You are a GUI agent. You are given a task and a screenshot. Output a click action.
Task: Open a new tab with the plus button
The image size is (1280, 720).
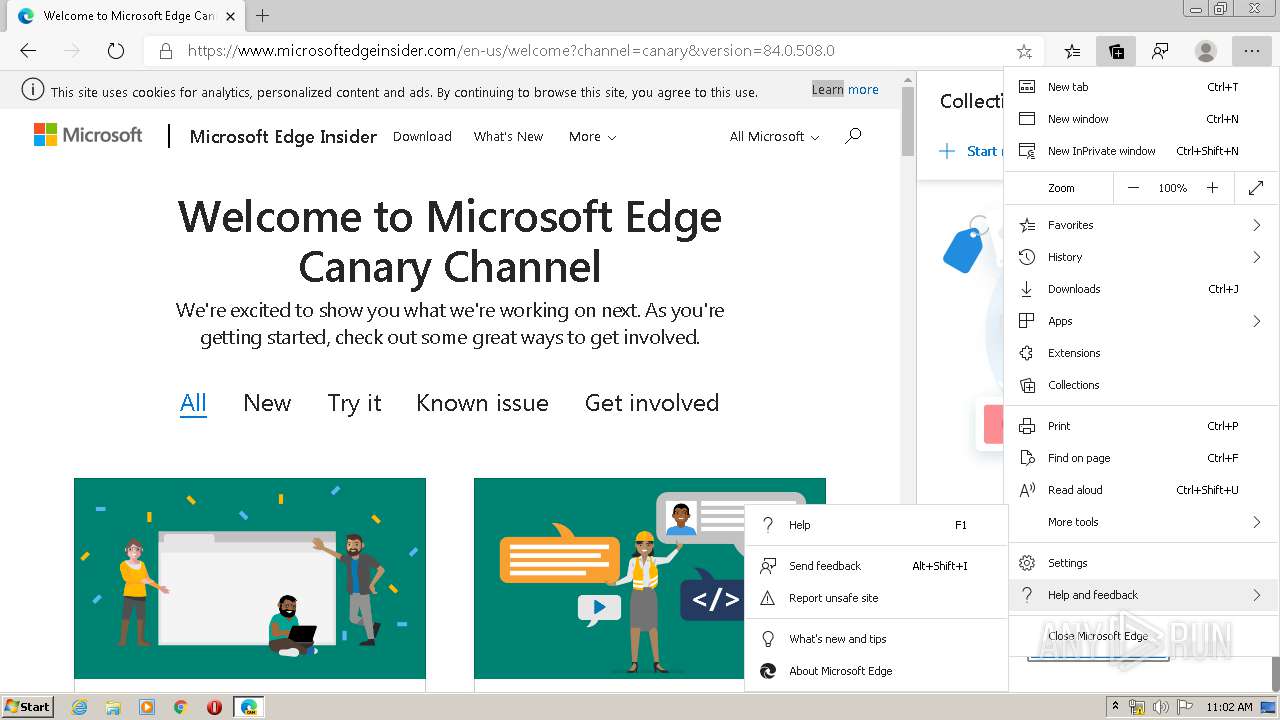[x=263, y=16]
